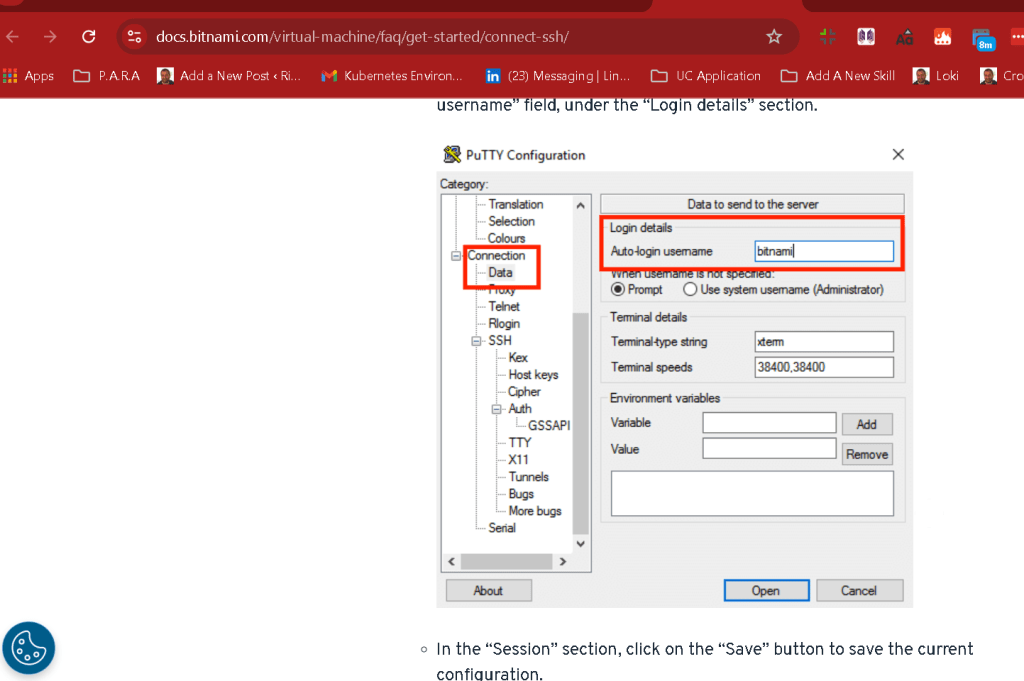
Task: Click the category list vertical scrollbar thumb
Action: (581, 423)
